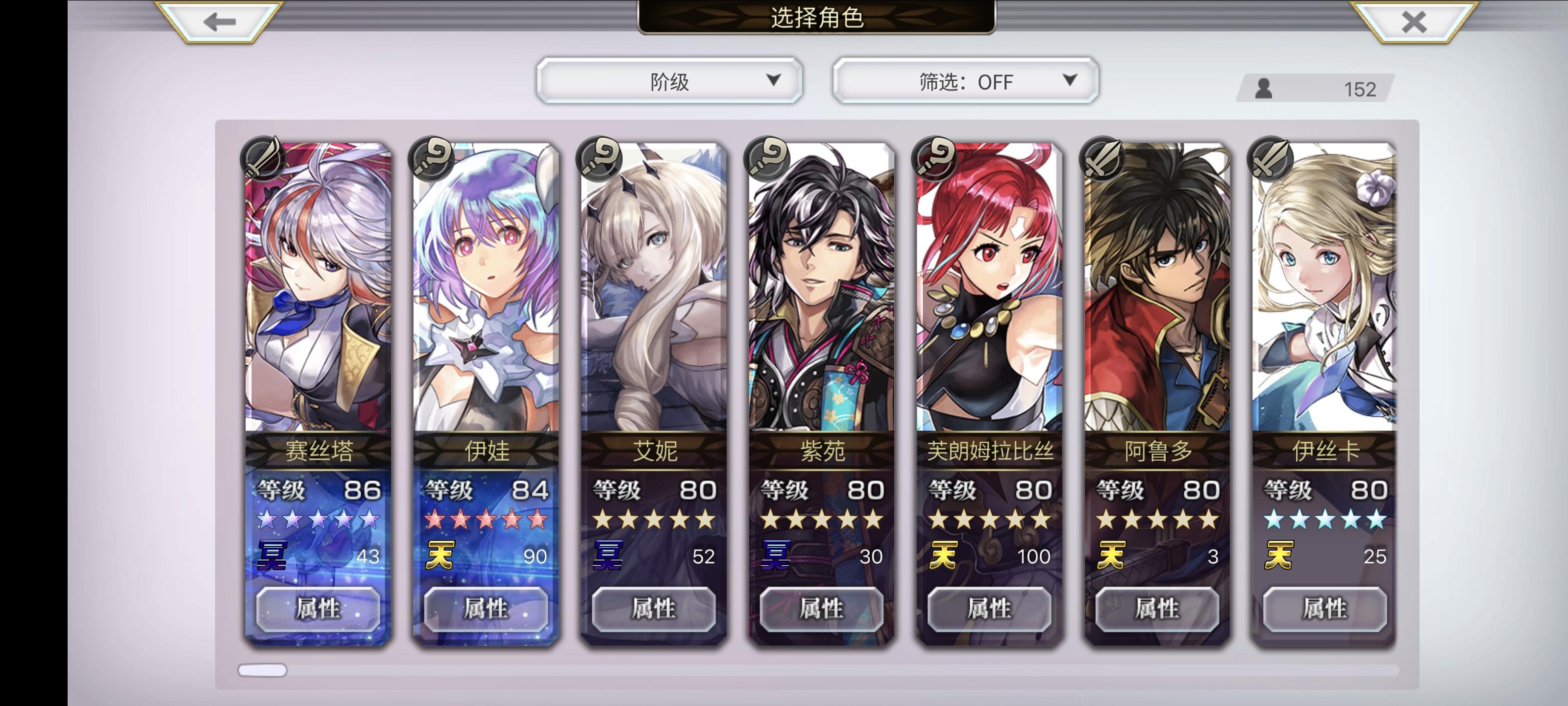
Task: Open 属性 for 伊丝卡
Action: pyautogui.click(x=1325, y=608)
